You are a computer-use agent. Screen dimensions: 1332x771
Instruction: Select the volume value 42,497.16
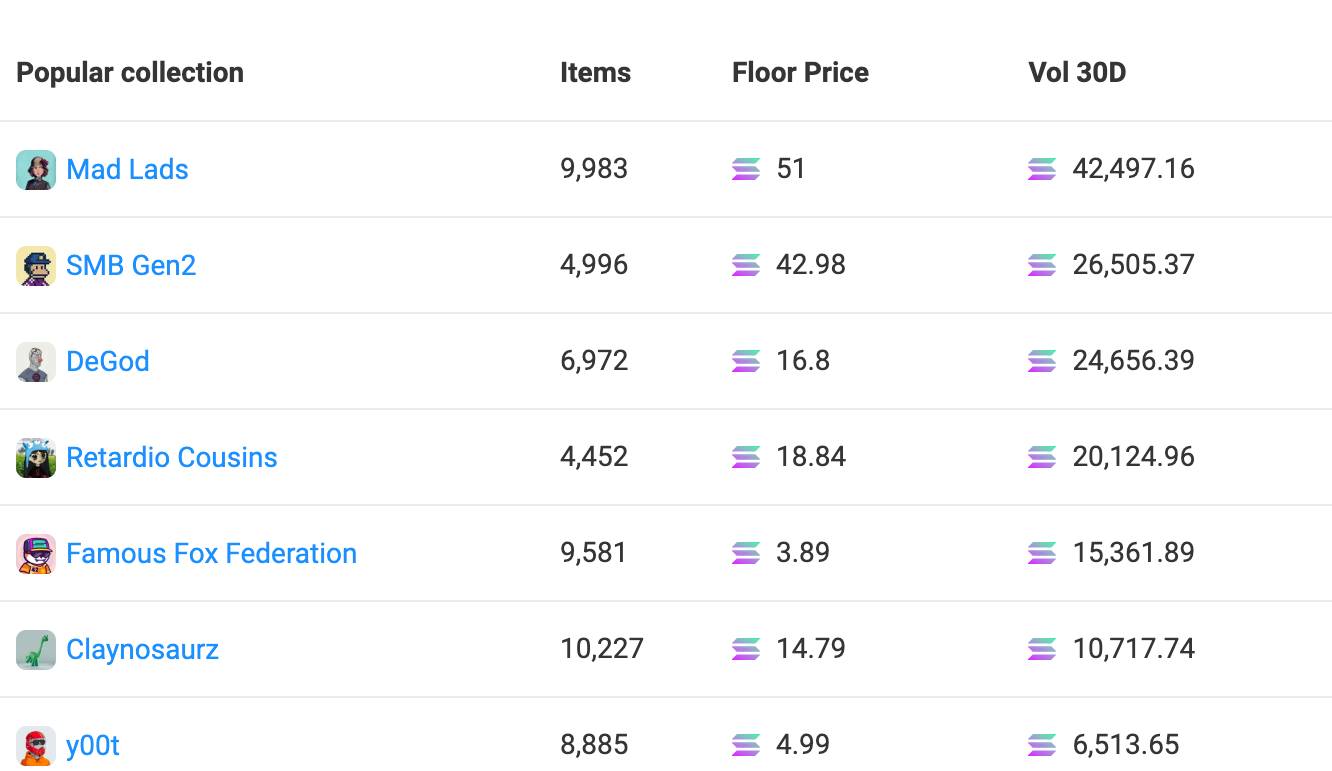(x=1133, y=169)
